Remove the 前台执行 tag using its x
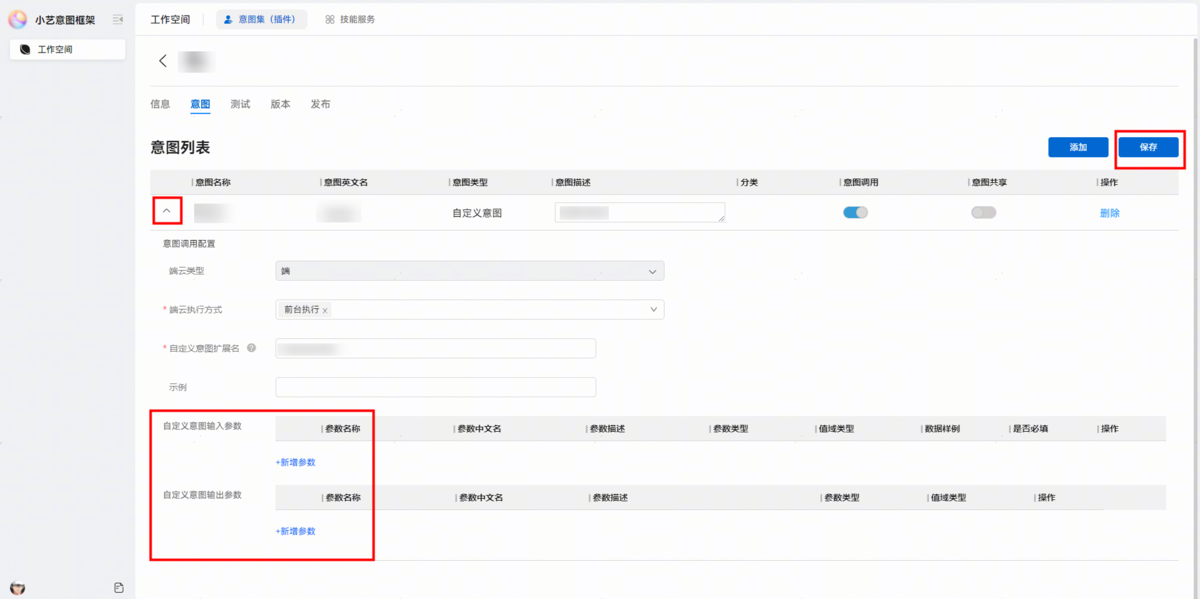The height and width of the screenshot is (599, 1200). [325, 310]
